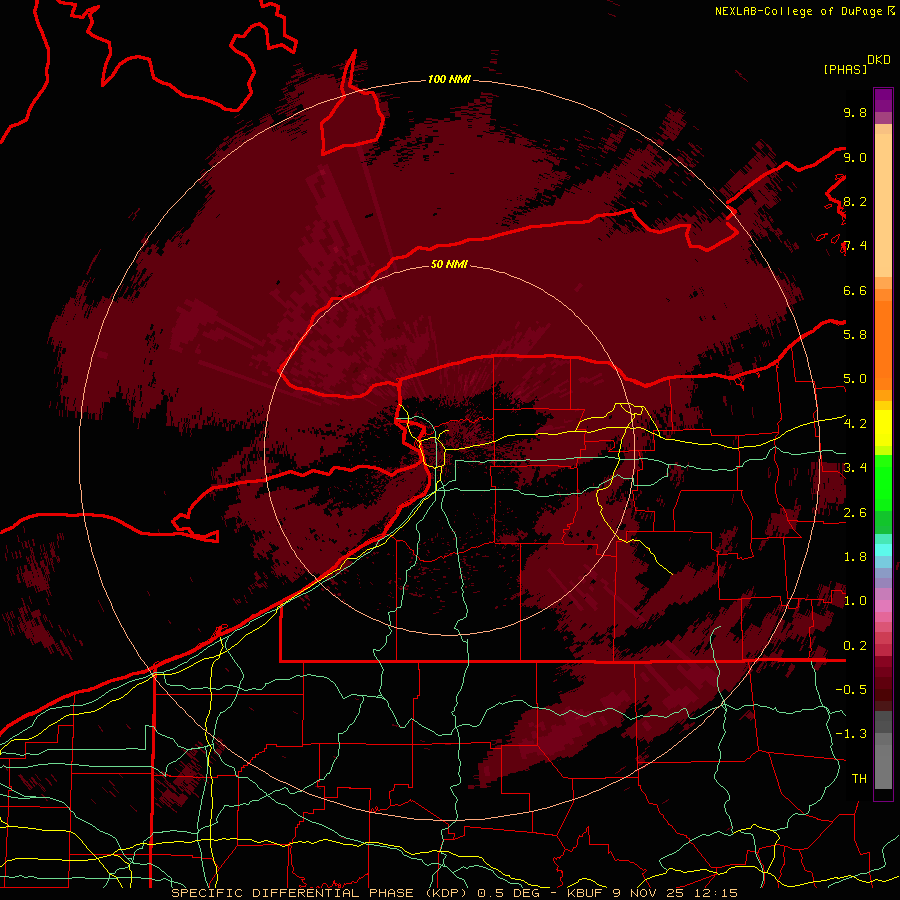Click the 0.2 value on the color scale
The height and width of the screenshot is (900, 900).
tap(855, 645)
